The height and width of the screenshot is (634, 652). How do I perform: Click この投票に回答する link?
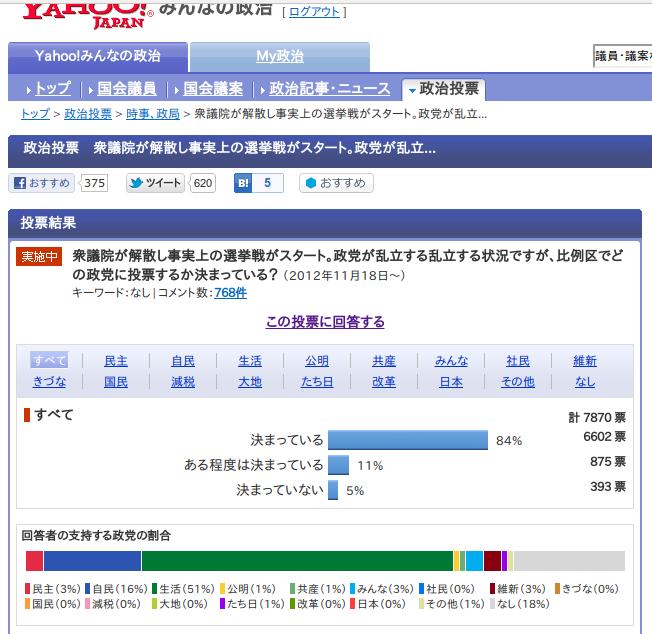click(325, 322)
